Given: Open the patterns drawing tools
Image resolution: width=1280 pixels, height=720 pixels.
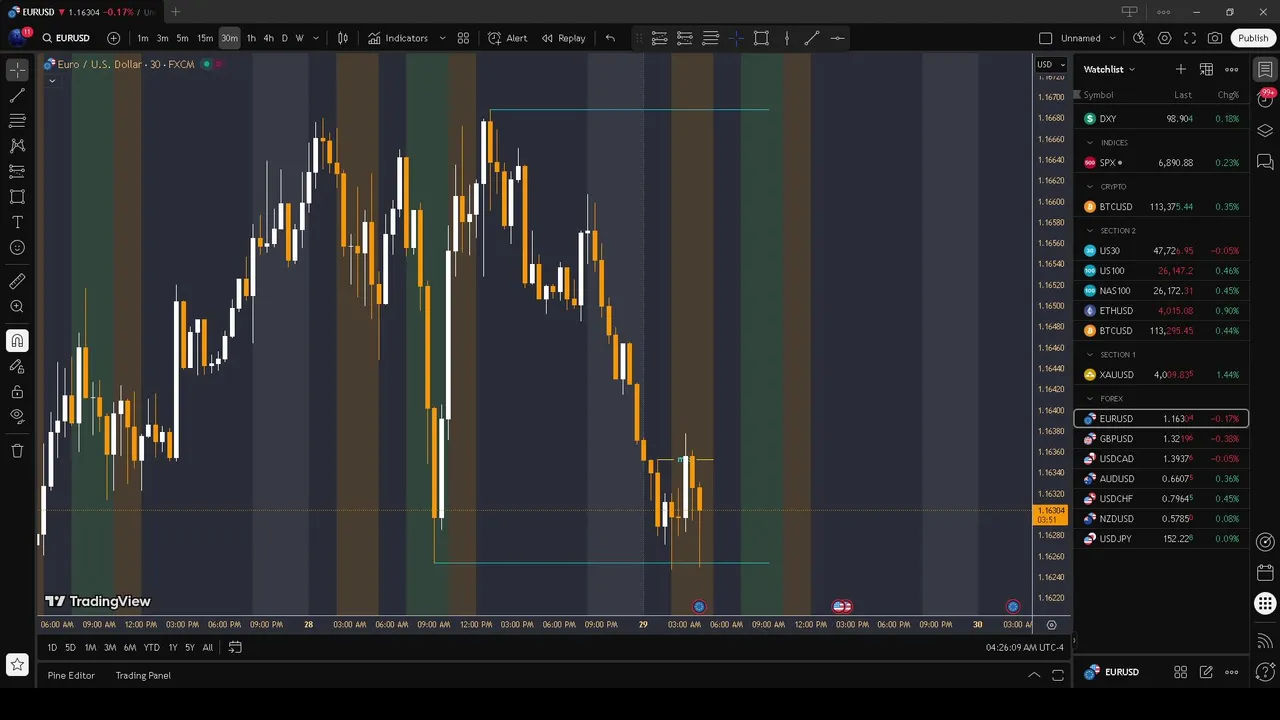Looking at the screenshot, I should pos(17,146).
